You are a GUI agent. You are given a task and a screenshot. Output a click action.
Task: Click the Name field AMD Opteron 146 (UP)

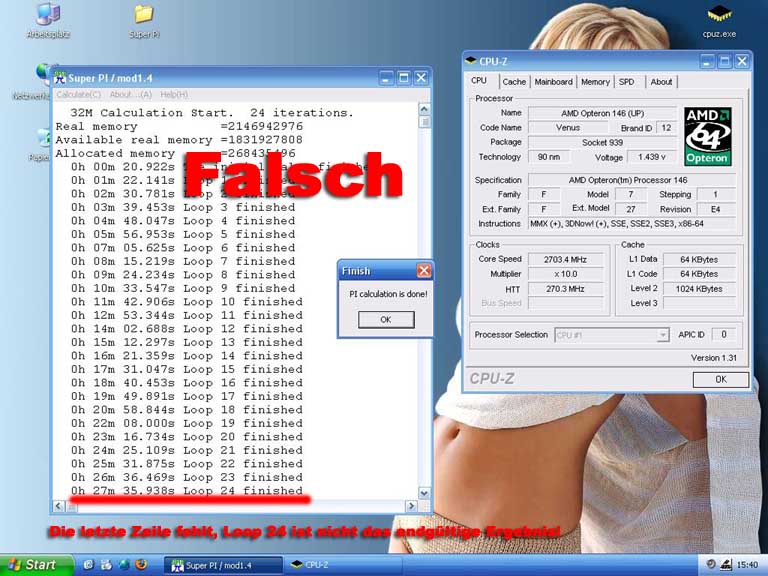coord(602,113)
